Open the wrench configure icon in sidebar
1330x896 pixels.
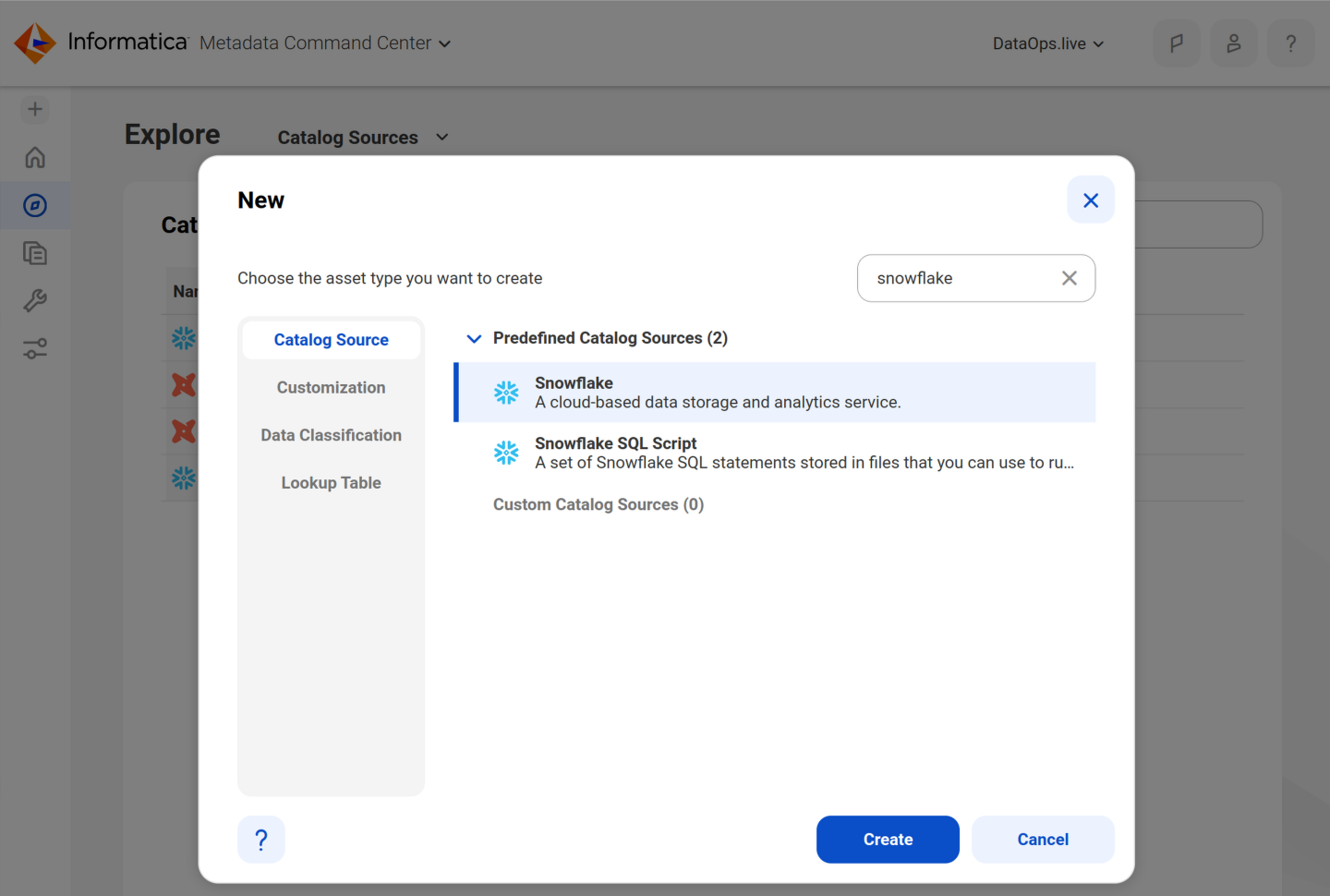[x=35, y=301]
